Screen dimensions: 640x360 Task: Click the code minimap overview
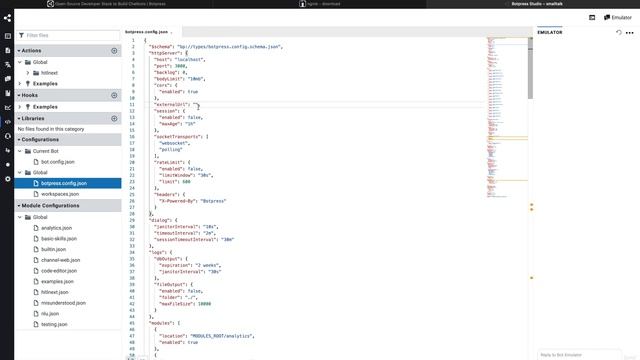[507, 118]
